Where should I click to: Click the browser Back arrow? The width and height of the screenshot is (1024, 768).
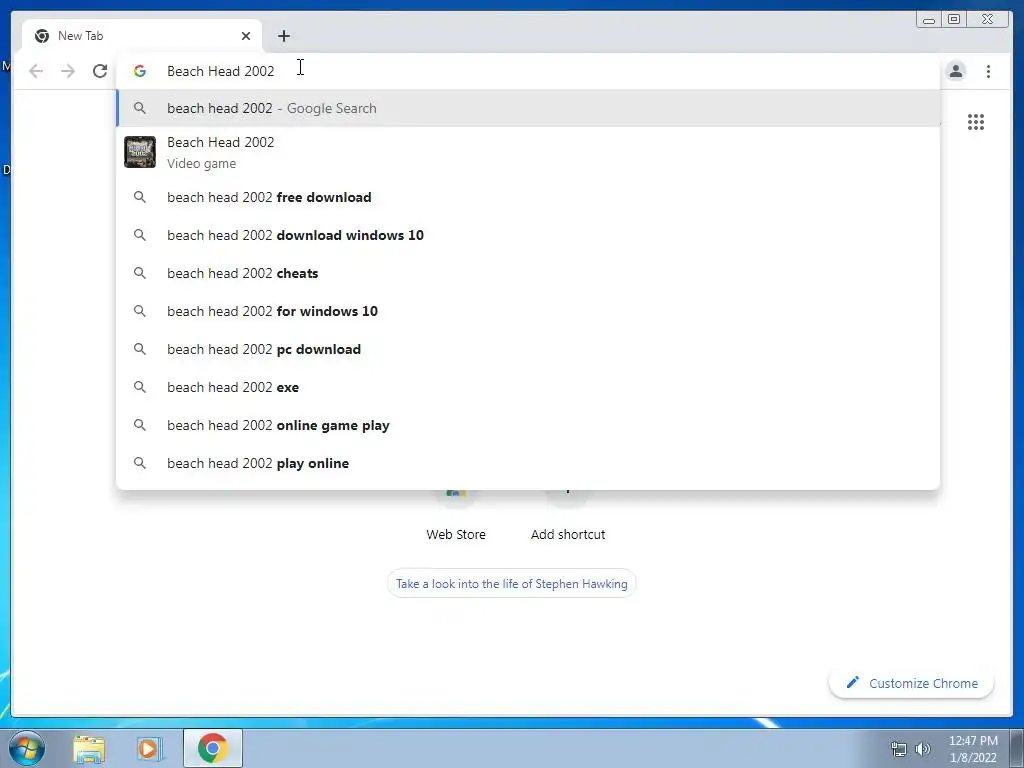pyautogui.click(x=36, y=71)
